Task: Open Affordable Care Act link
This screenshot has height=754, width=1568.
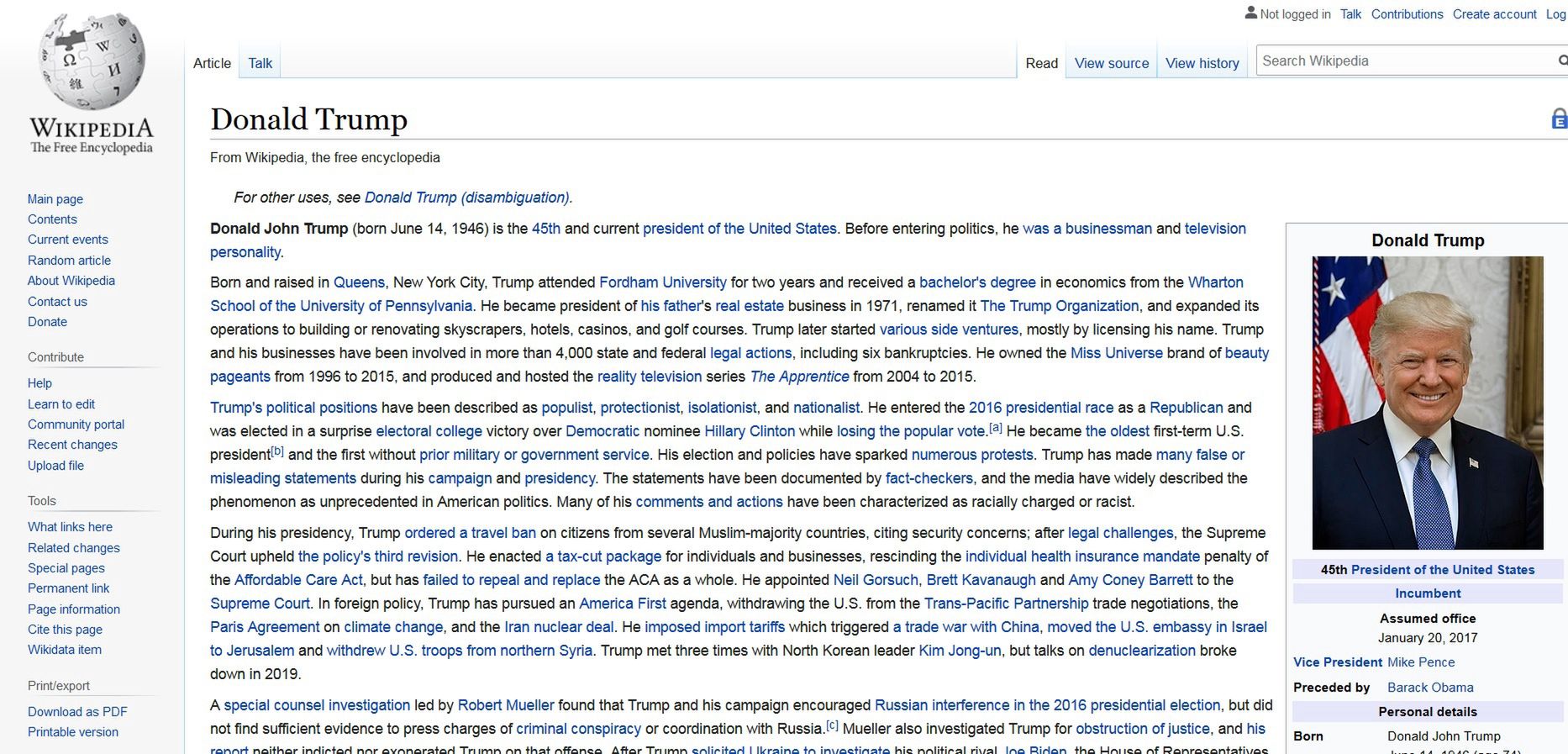Action: point(298,580)
